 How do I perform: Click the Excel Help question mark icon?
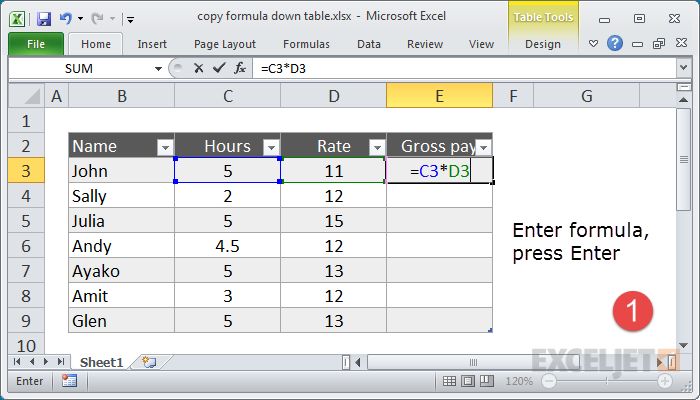click(615, 43)
